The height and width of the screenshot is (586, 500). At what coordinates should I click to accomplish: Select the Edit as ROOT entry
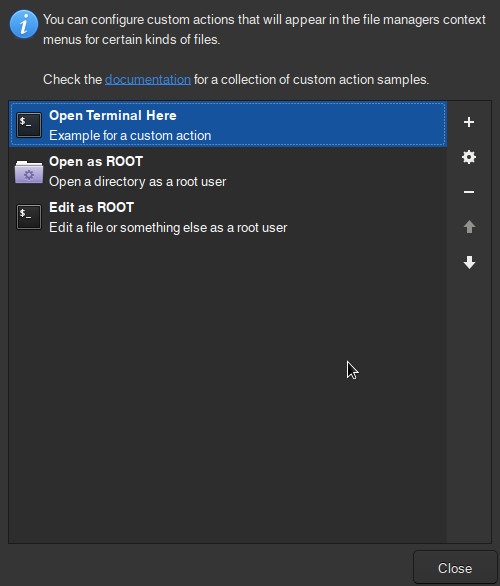pyautogui.click(x=228, y=217)
